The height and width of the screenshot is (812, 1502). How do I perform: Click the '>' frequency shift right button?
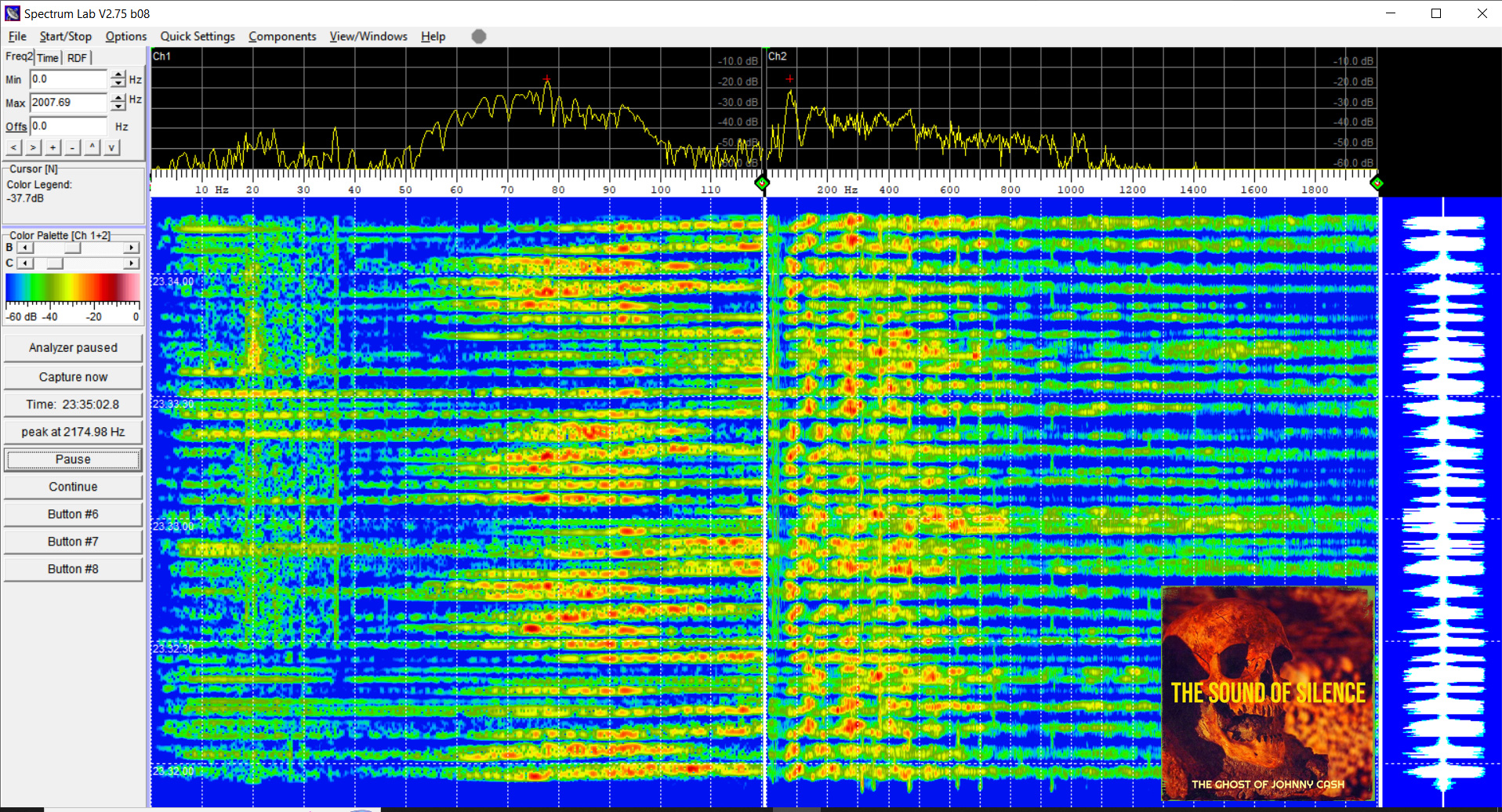pyautogui.click(x=33, y=147)
